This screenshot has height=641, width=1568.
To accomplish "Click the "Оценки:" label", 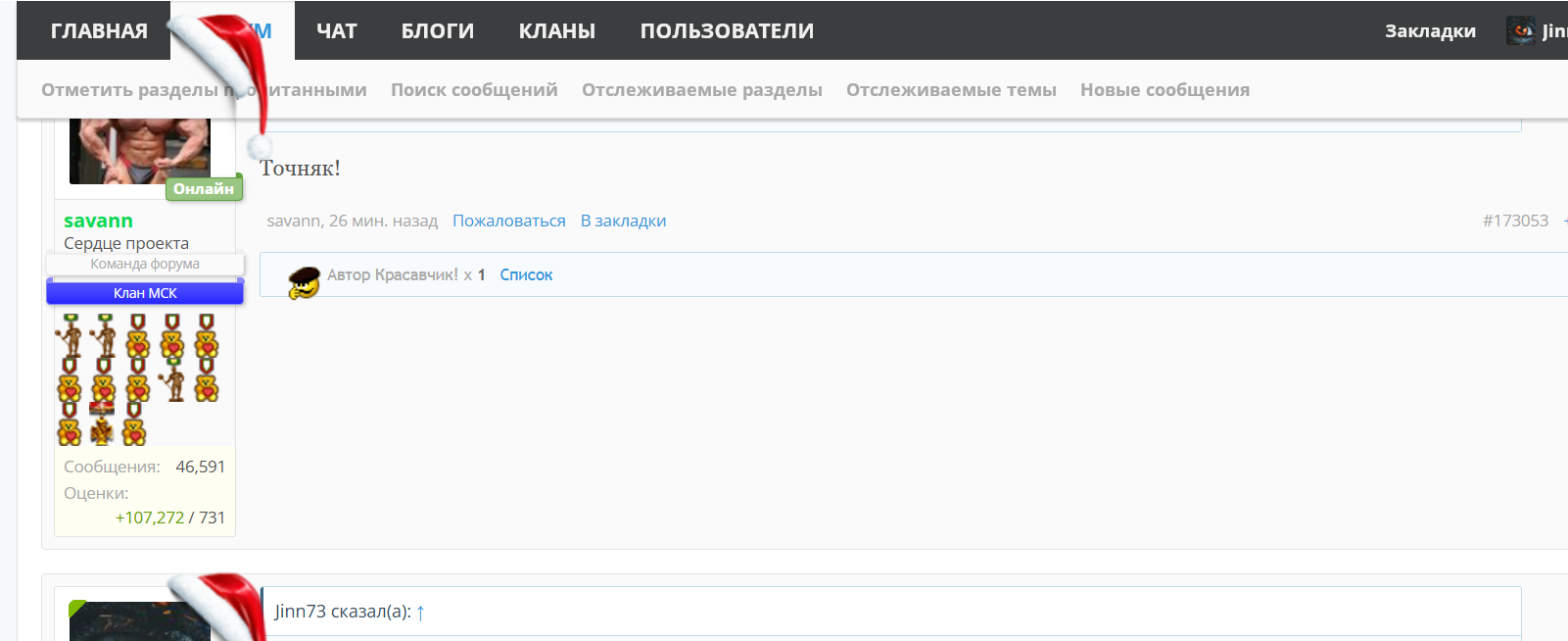I will coord(96,493).
